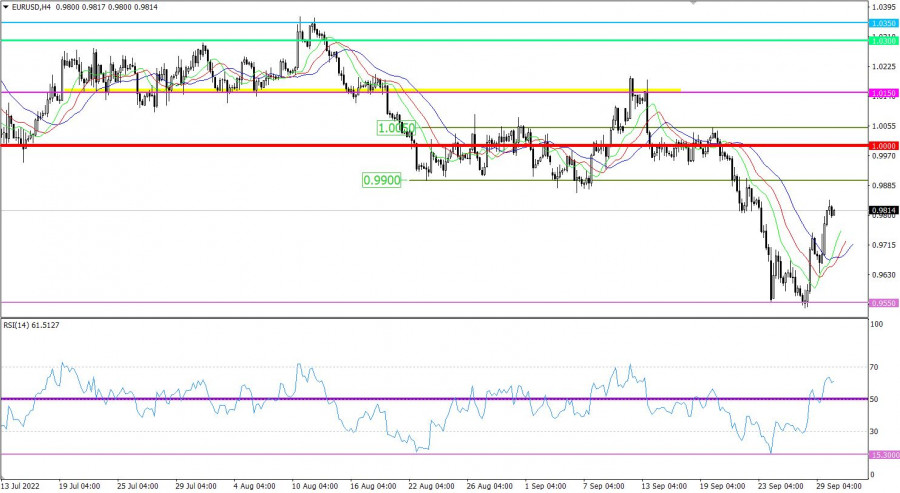Click the purple RSI 50 level line
The width and height of the screenshot is (900, 493).
(300, 398)
